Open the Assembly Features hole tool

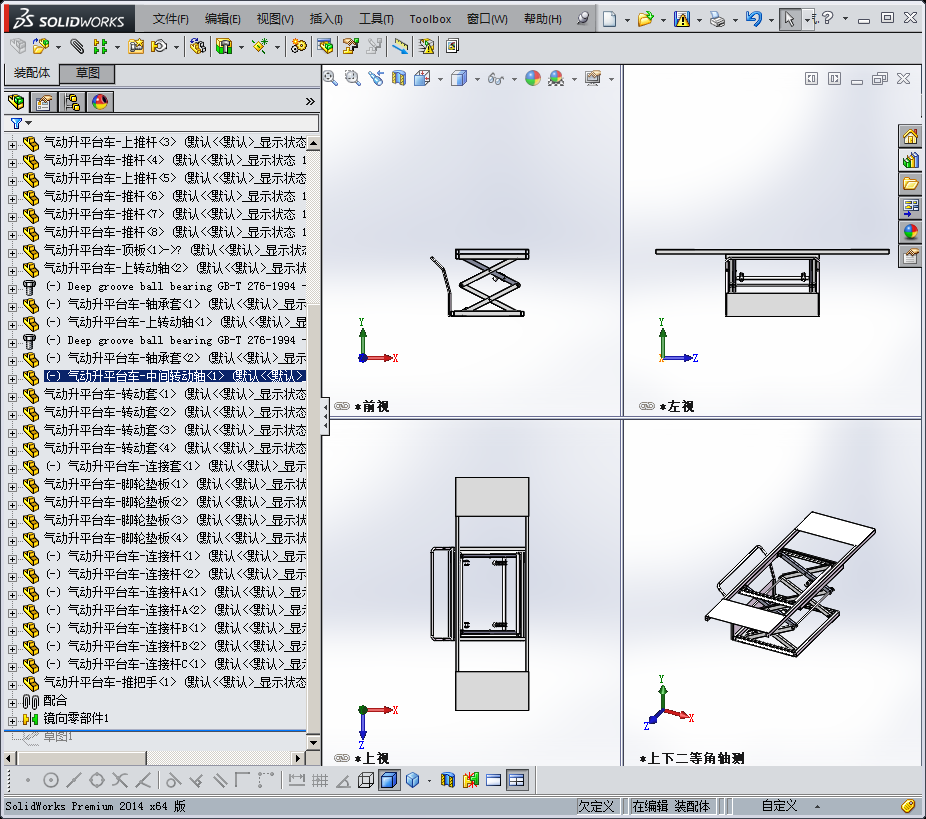[224, 46]
